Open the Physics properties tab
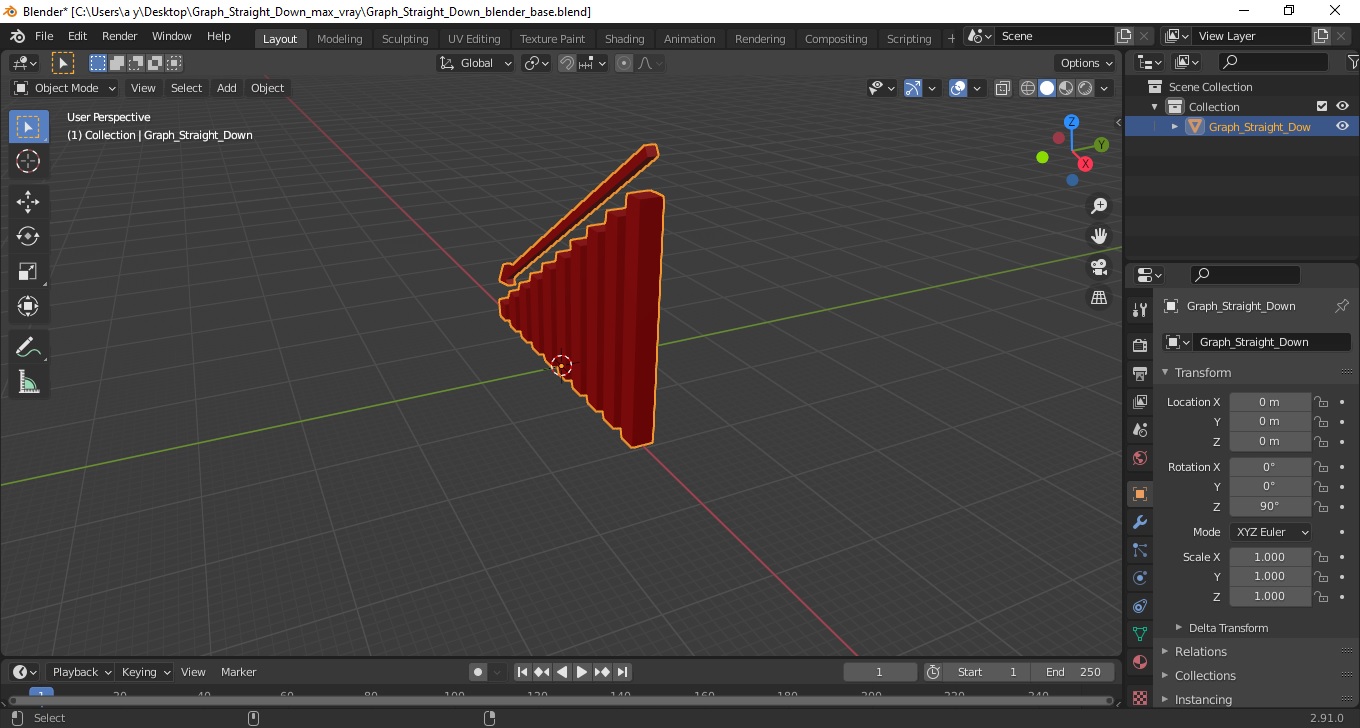Screen dimensions: 1360x728 [x=1140, y=578]
